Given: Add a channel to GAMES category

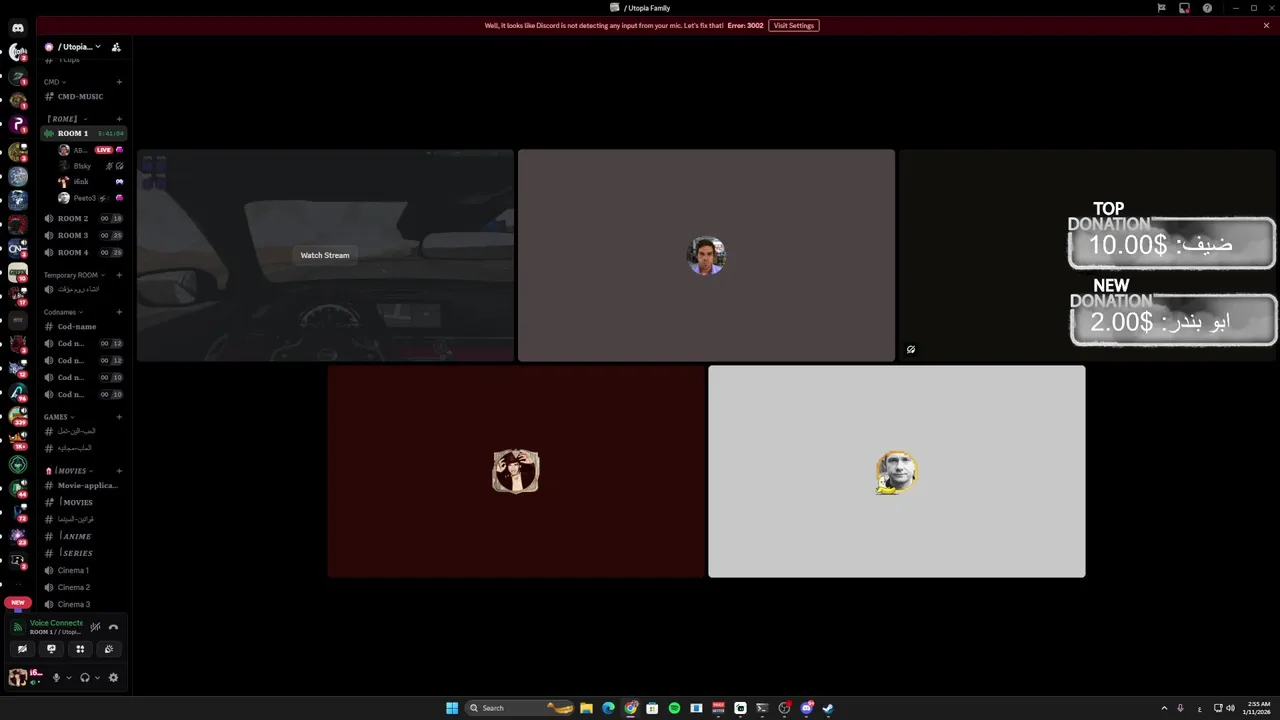Looking at the screenshot, I should click(119, 417).
